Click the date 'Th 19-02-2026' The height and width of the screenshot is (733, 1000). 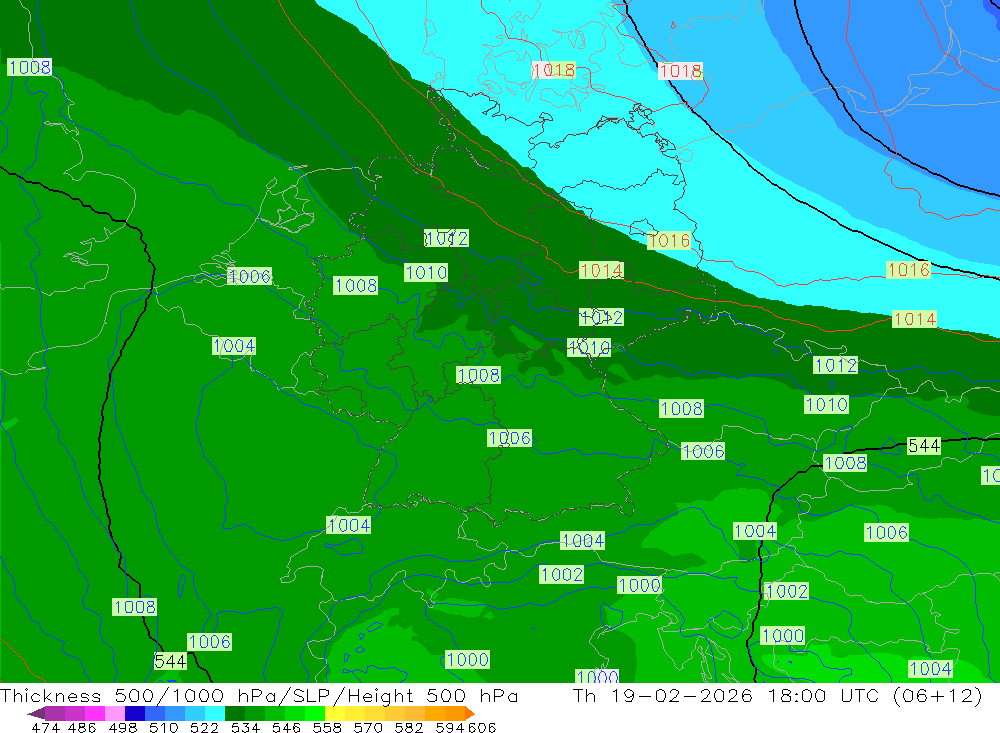click(x=663, y=695)
